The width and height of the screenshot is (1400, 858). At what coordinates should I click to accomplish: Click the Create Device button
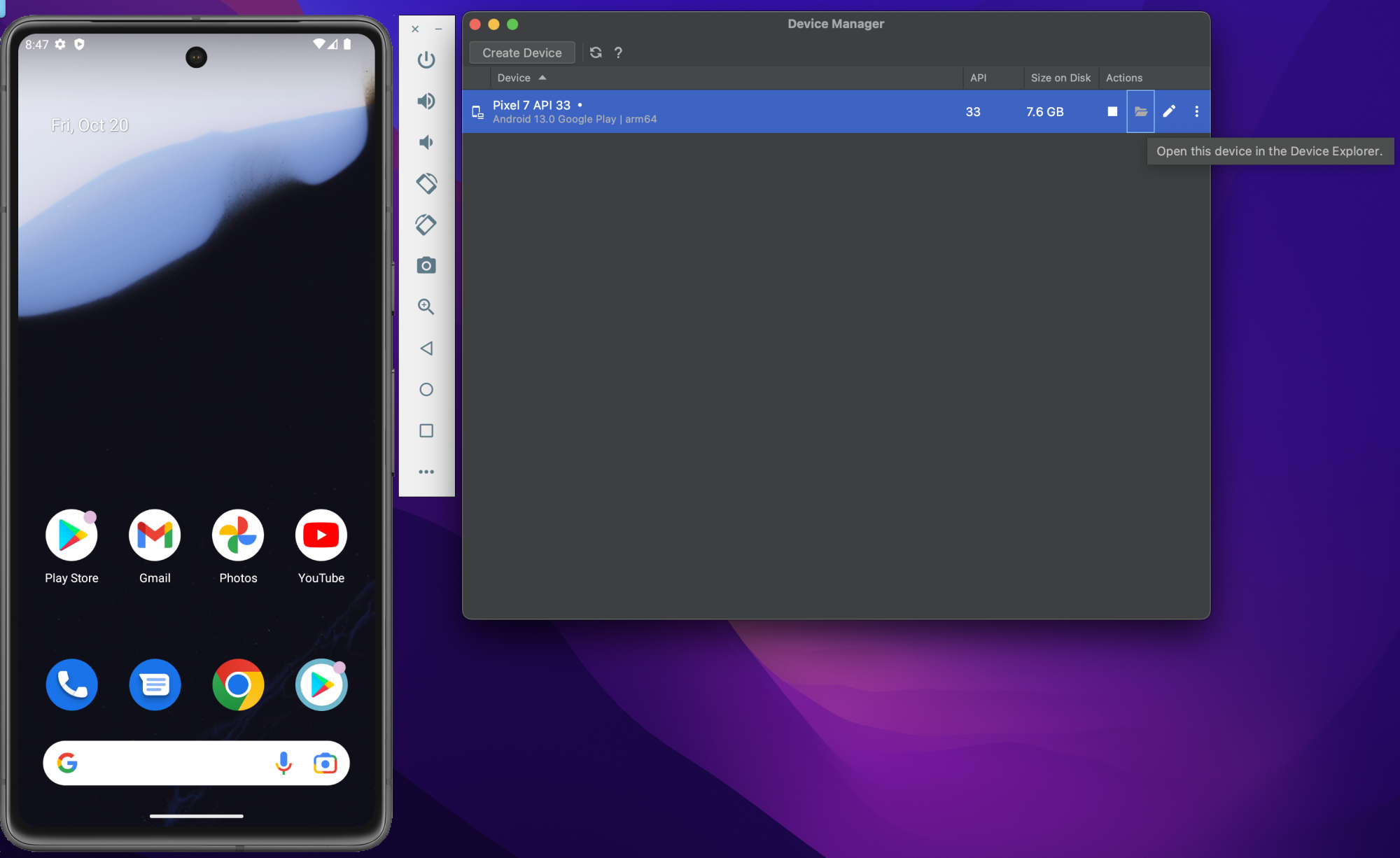click(521, 53)
